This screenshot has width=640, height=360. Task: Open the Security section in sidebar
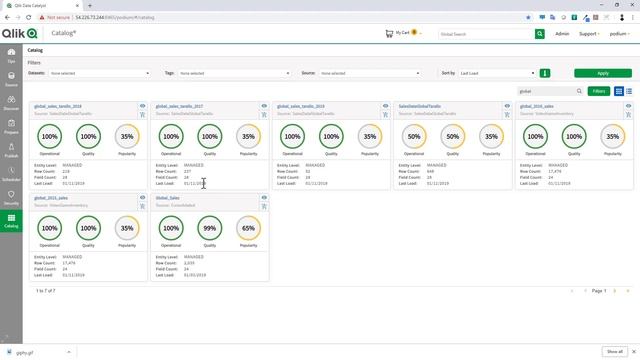11,198
